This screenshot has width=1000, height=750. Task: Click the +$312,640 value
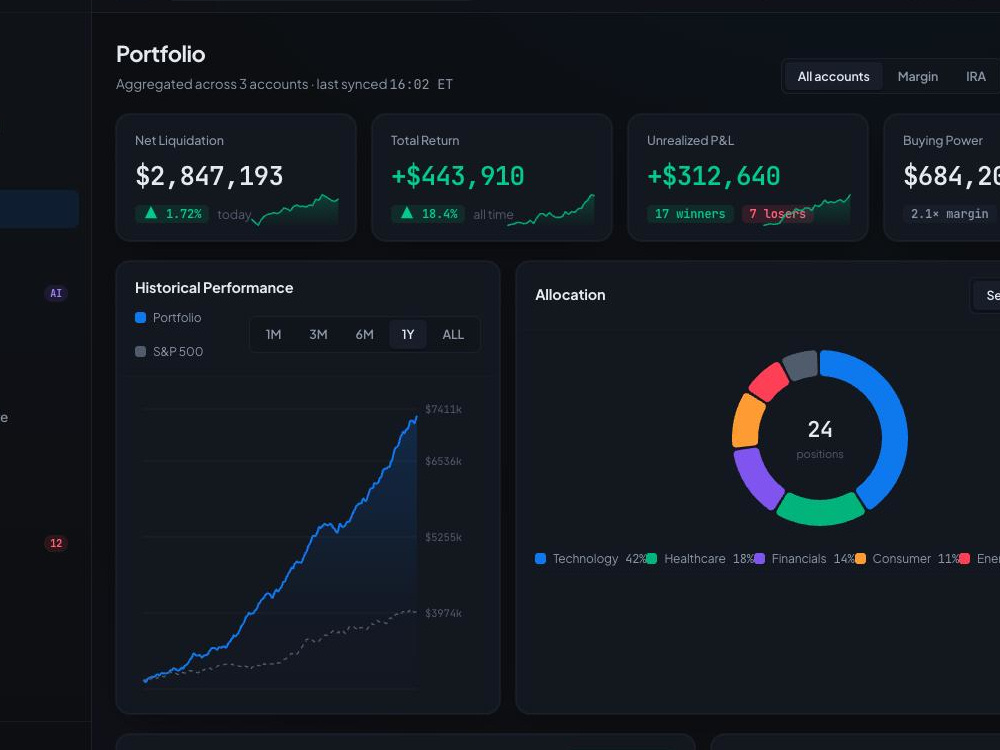pyautogui.click(x=714, y=176)
